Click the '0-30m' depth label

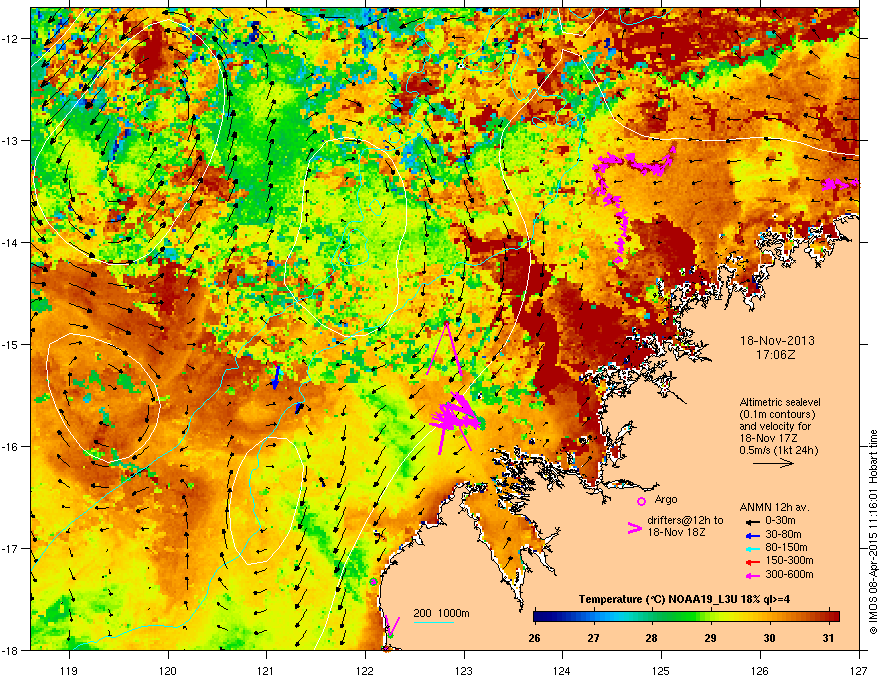[x=780, y=521]
